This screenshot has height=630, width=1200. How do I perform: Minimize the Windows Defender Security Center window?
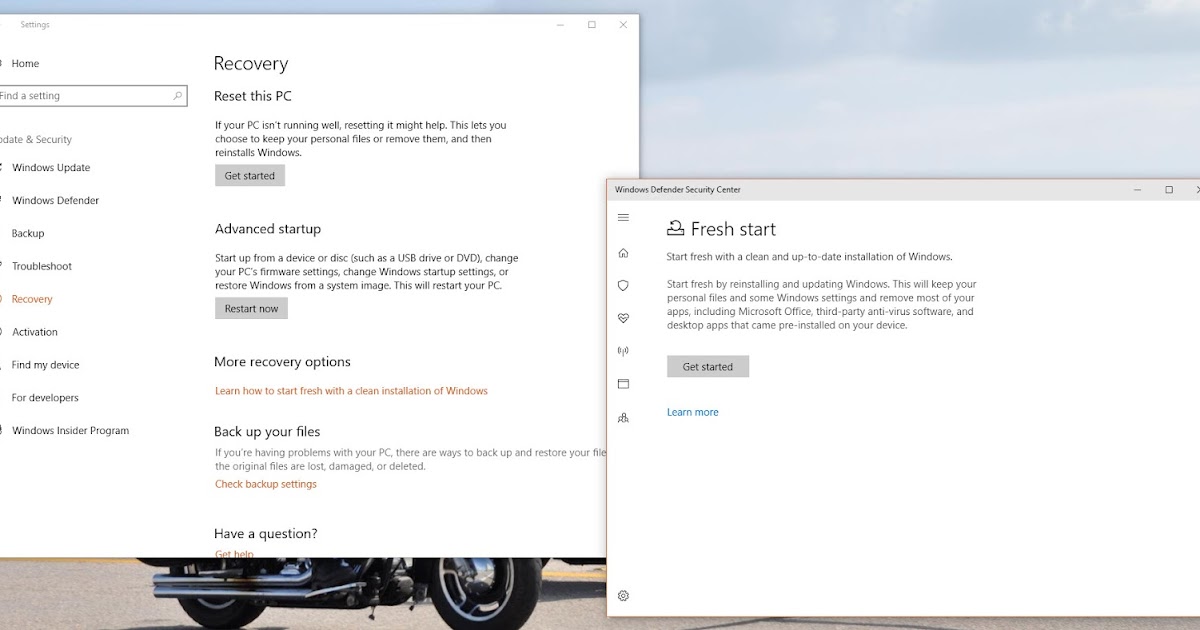point(1137,190)
